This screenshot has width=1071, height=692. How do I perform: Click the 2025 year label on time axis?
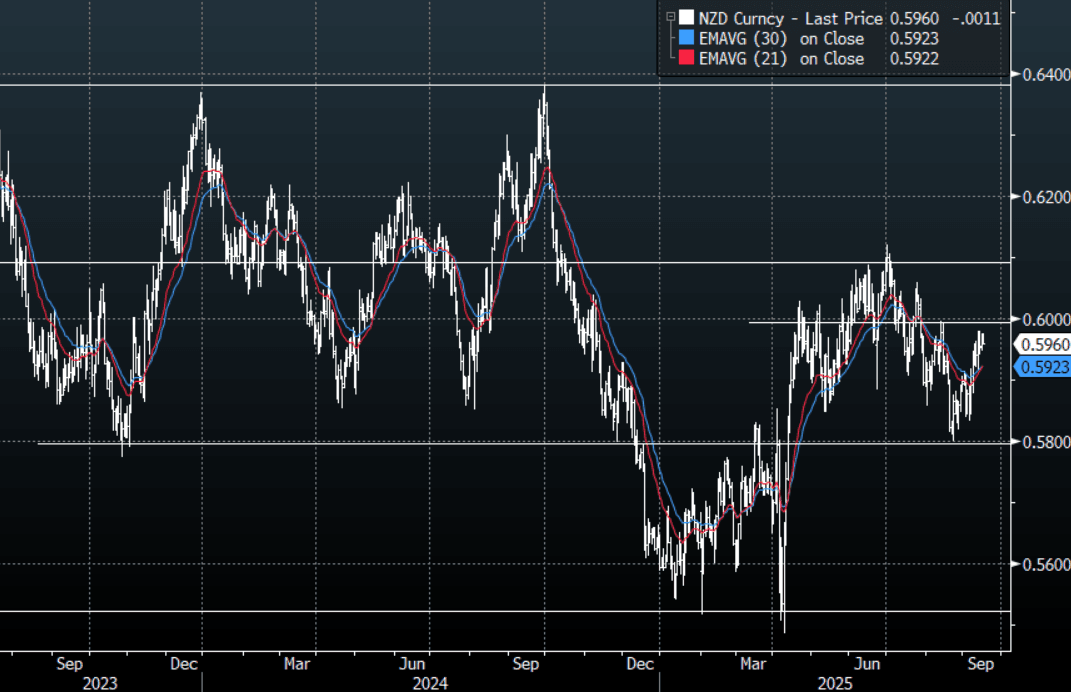(834, 682)
